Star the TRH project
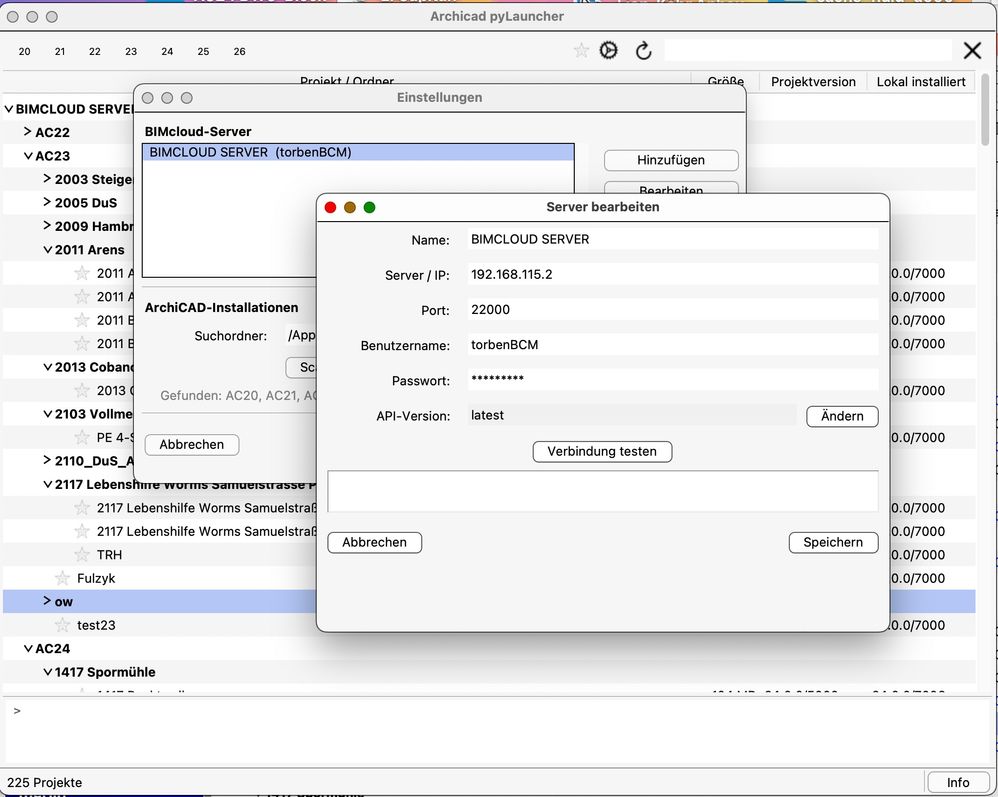Image resolution: width=998 pixels, height=797 pixels. [81, 554]
